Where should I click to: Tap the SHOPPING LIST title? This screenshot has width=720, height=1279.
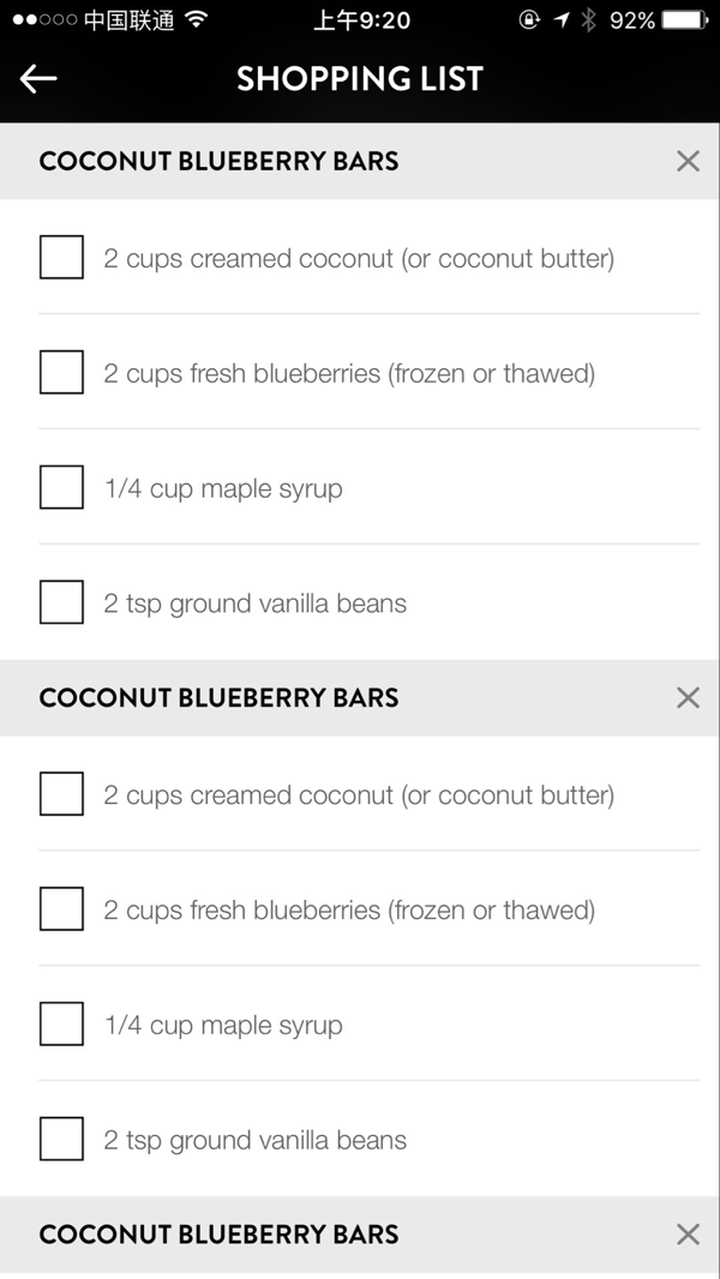tap(360, 80)
